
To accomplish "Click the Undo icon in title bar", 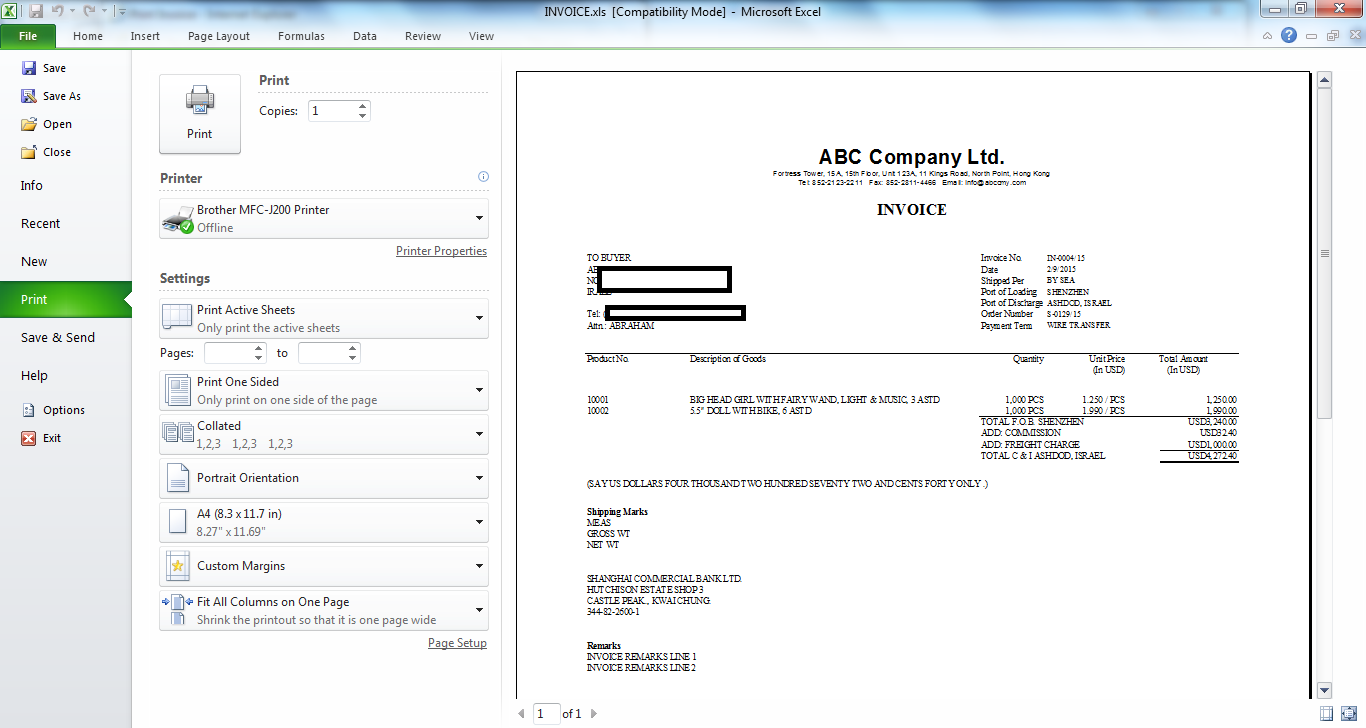I will (x=57, y=11).
